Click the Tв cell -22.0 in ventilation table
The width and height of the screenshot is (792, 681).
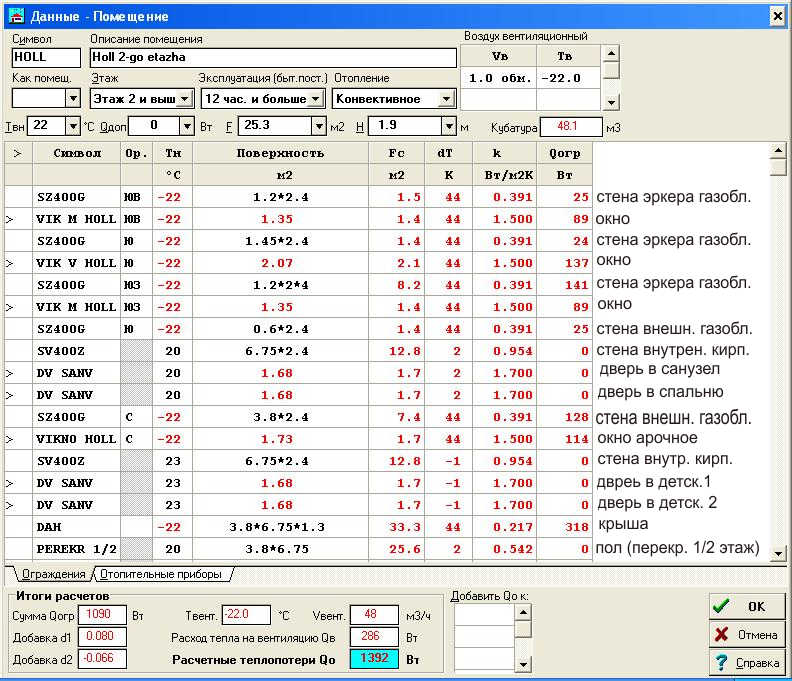point(568,78)
